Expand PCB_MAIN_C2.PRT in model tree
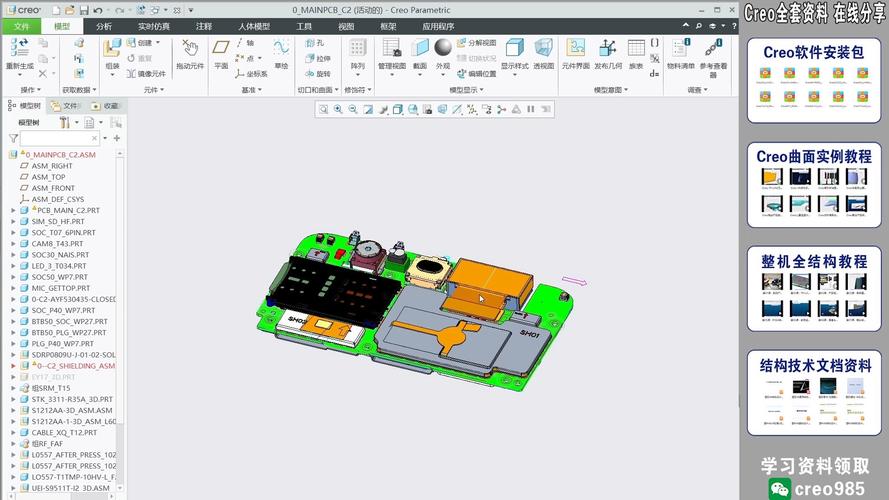The image size is (889, 500). [13, 210]
